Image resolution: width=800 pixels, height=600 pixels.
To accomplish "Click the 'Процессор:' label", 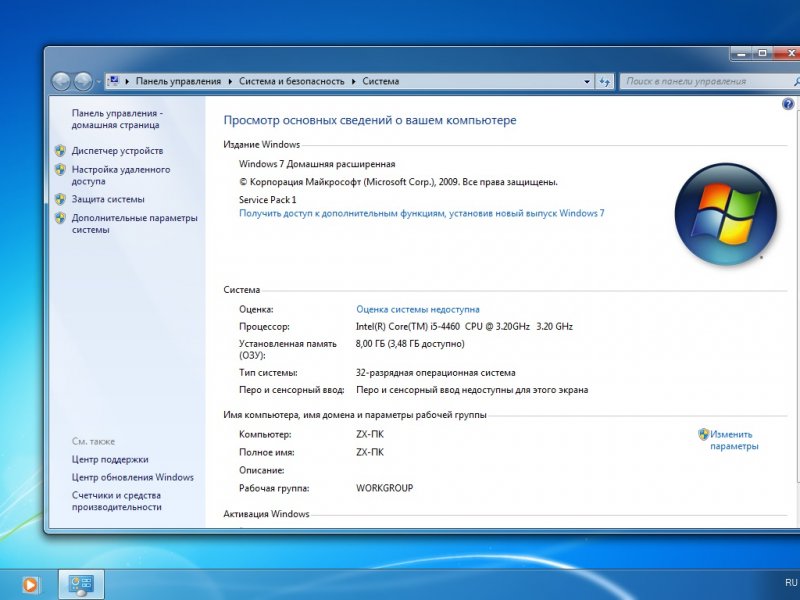I will [x=264, y=327].
